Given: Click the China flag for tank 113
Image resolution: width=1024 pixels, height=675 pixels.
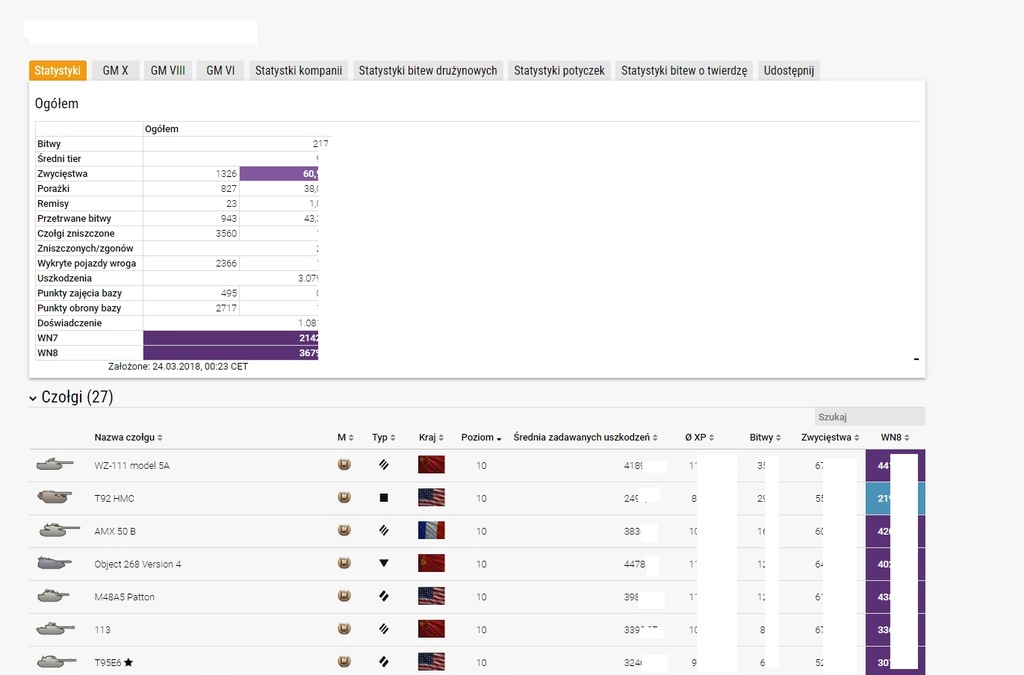Looking at the screenshot, I should tap(431, 629).
